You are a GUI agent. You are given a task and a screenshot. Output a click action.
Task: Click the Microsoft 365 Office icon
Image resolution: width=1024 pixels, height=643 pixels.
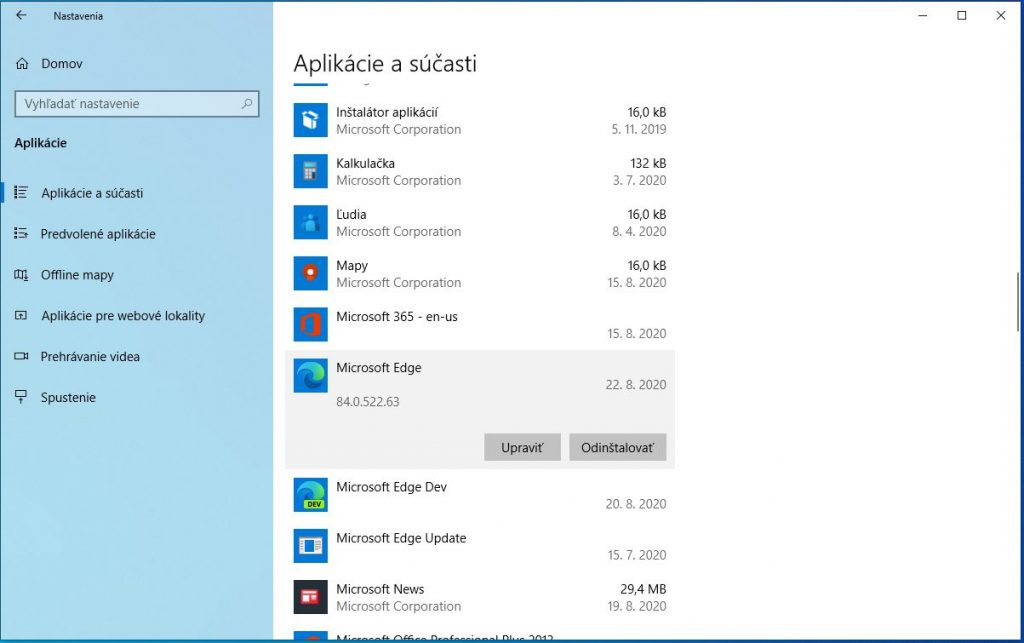(x=310, y=324)
